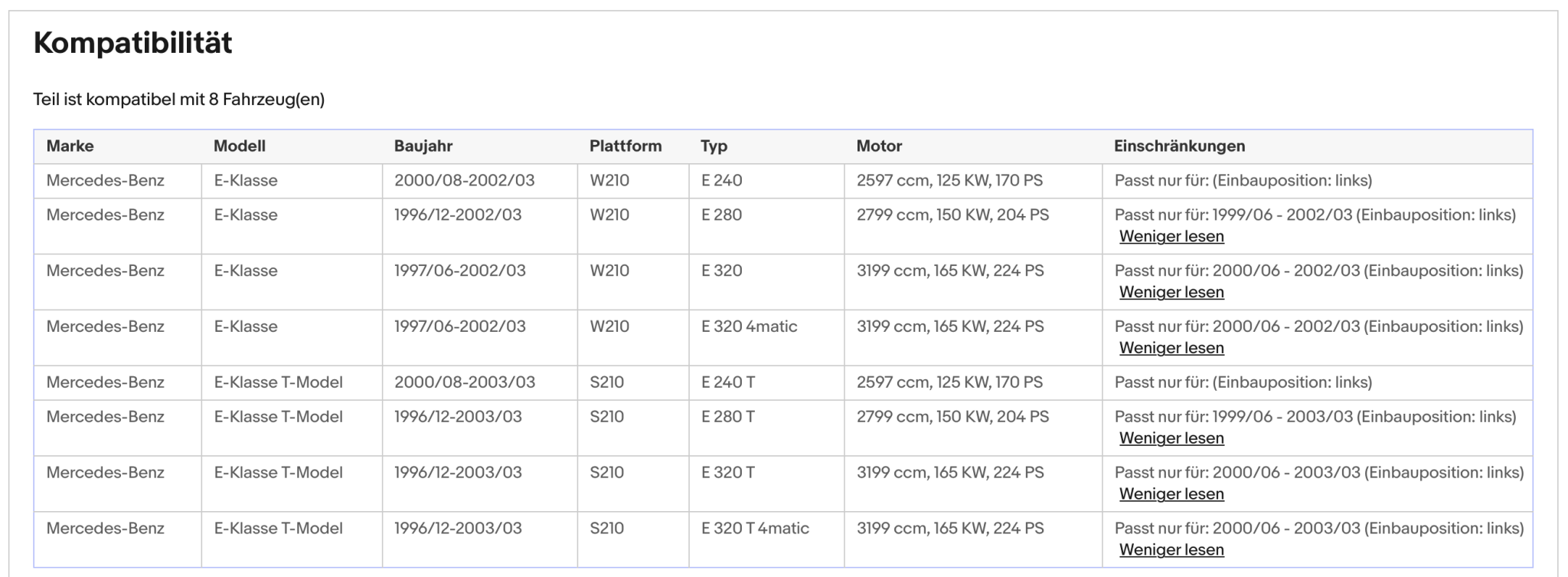Click 'Weniger lesen' in the E 280 T row
The image size is (1568, 577).
click(1171, 438)
